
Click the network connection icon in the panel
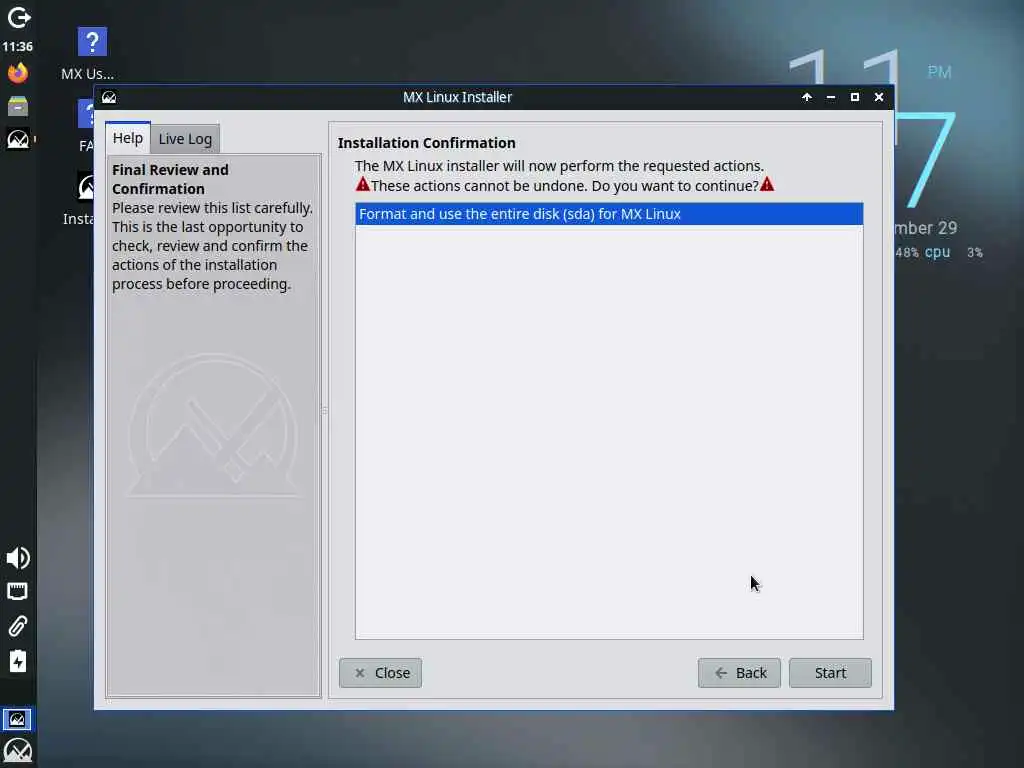(x=18, y=592)
